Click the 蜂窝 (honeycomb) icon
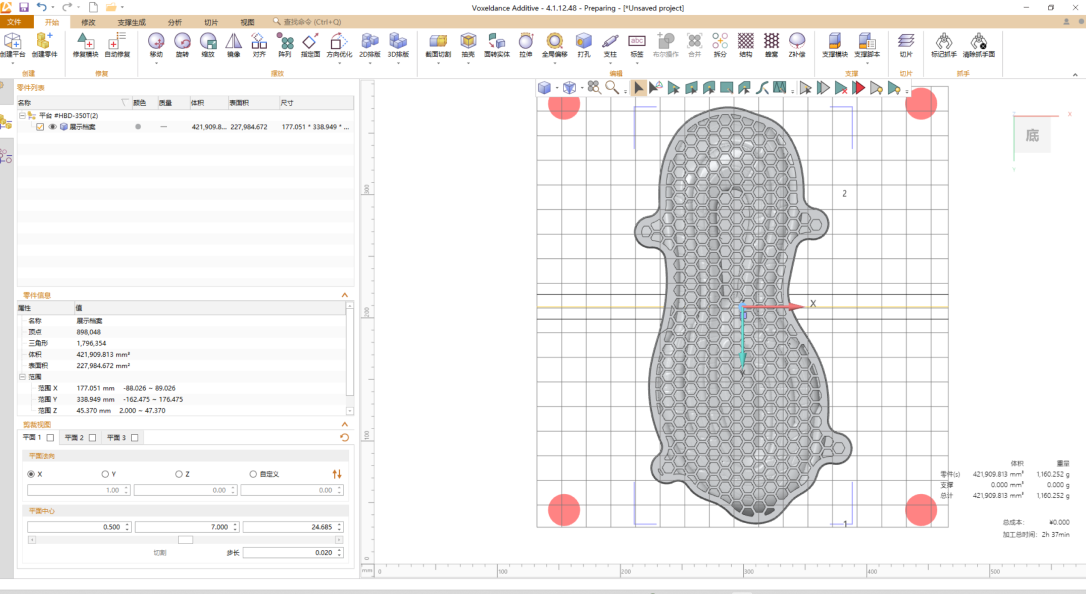The width and height of the screenshot is (1086, 594). point(771,41)
